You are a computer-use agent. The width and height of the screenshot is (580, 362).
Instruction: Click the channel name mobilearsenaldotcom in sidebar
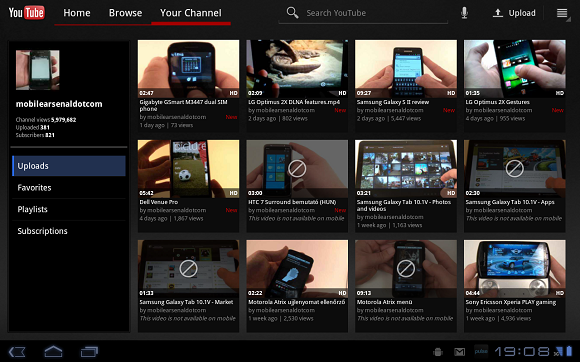click(x=59, y=104)
